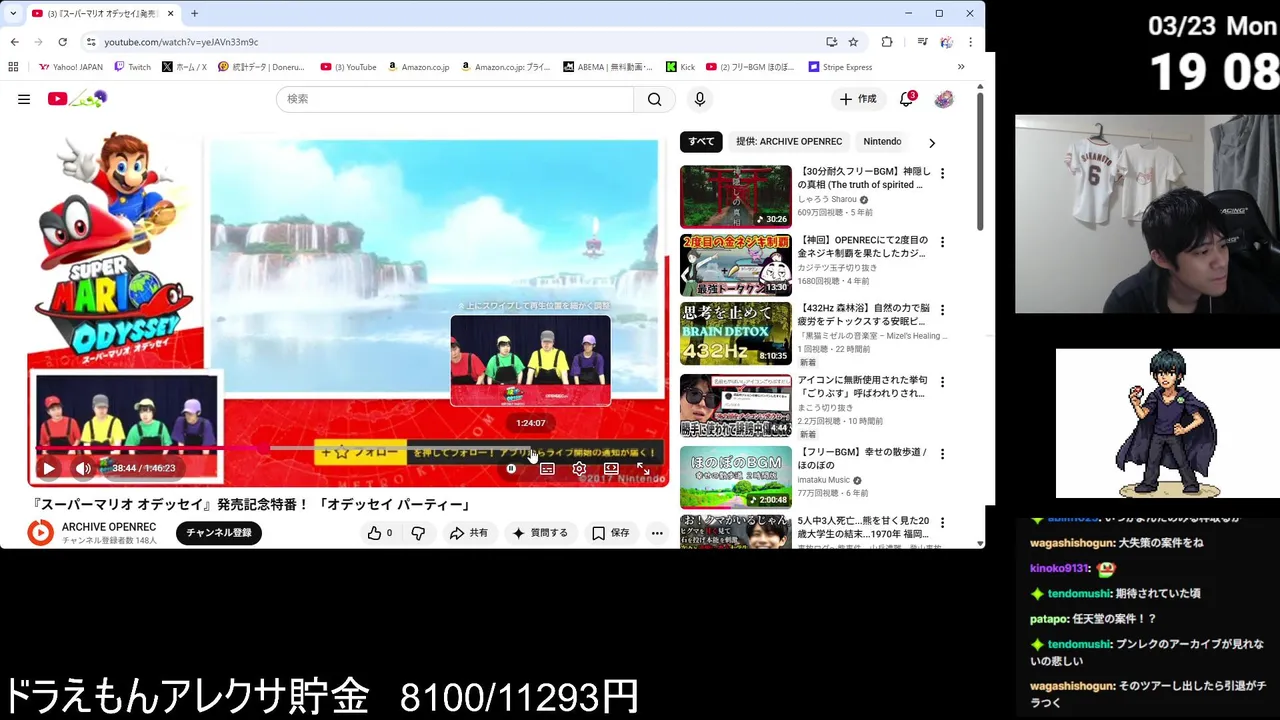This screenshot has width=1280, height=720.
Task: Open options for 5人中3人死亡 video
Action: point(942,522)
